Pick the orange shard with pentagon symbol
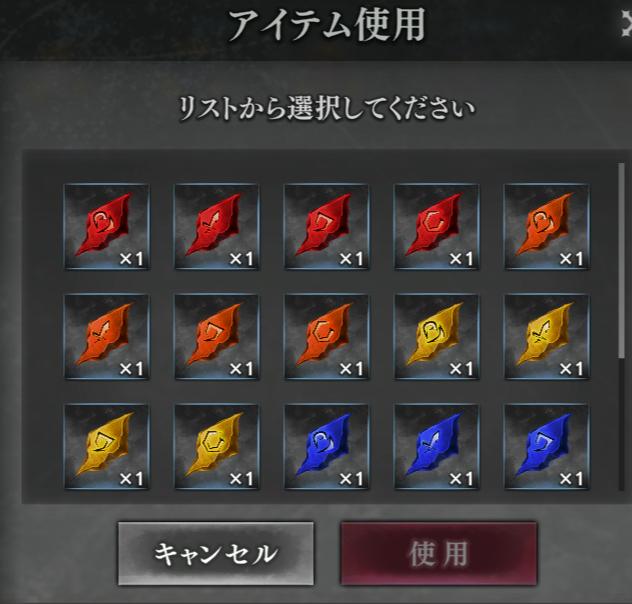The width and height of the screenshot is (632, 604). coord(217,337)
